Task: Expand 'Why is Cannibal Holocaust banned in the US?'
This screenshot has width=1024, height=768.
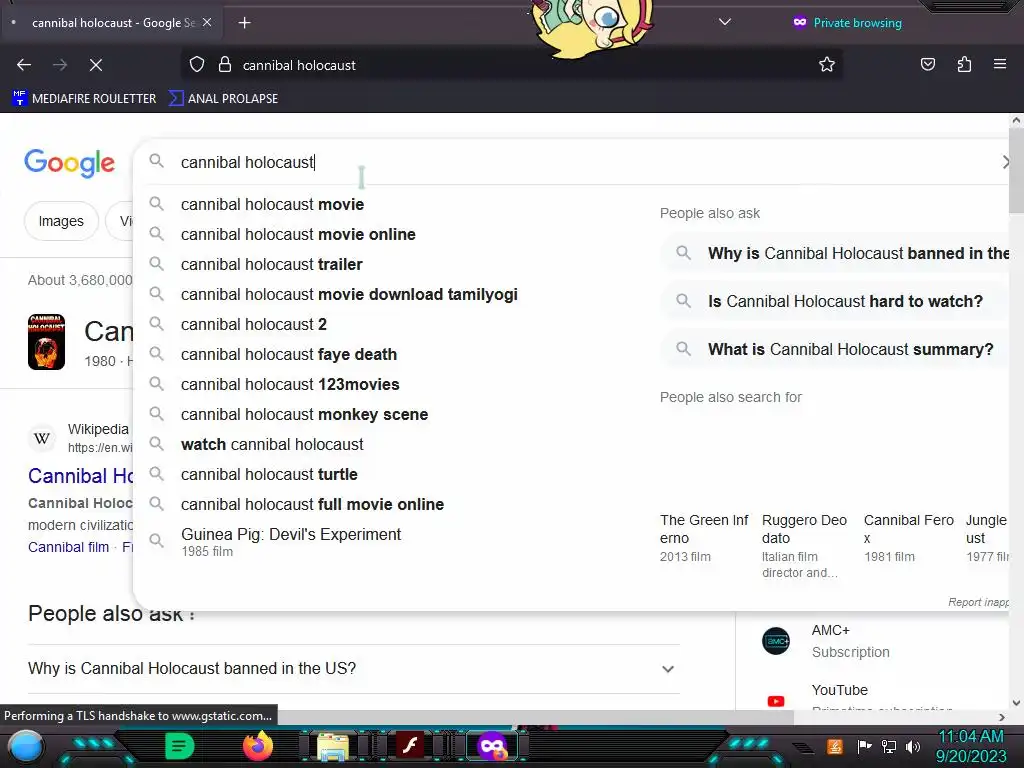Action: [353, 669]
